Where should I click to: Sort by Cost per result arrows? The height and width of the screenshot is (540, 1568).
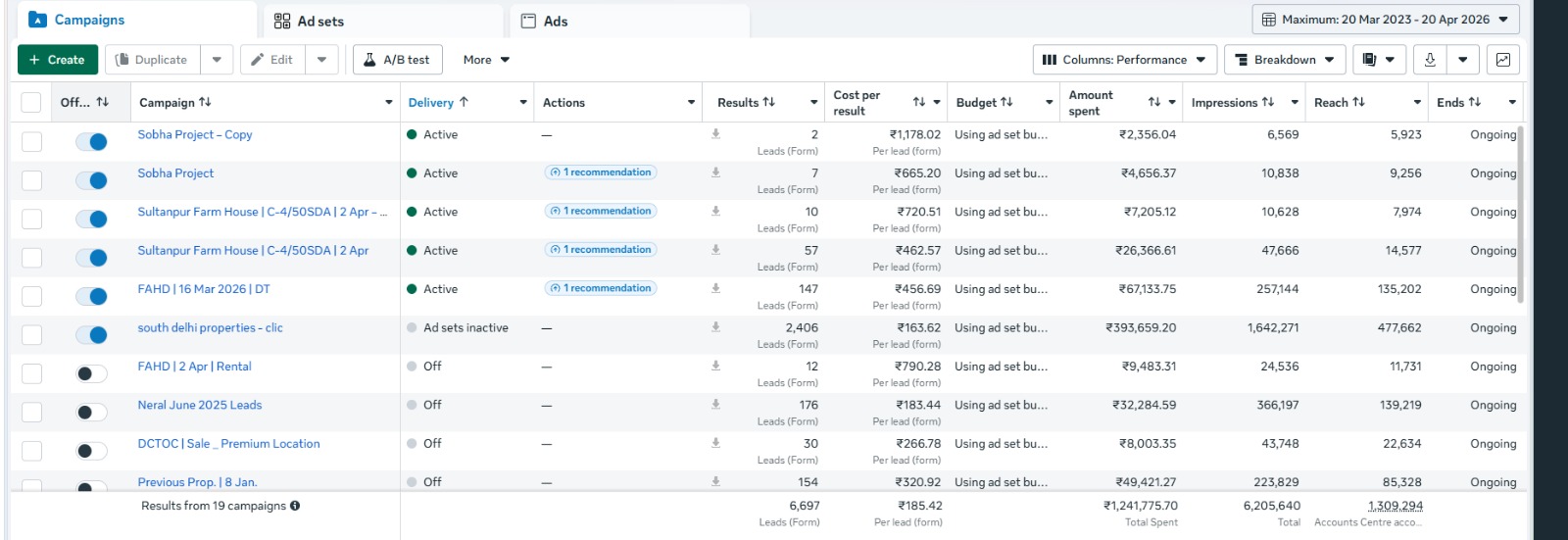918,102
